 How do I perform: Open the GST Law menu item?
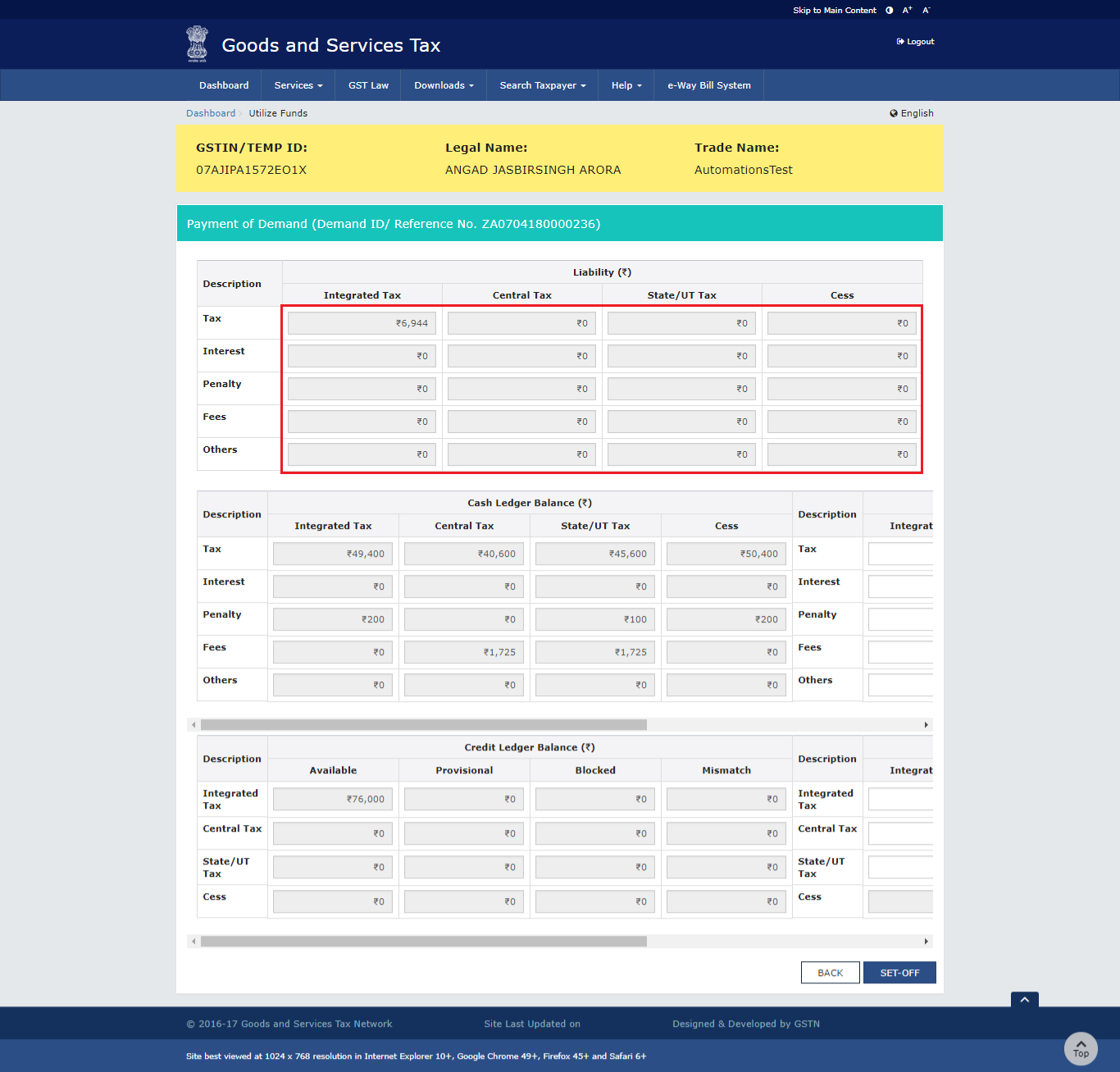368,85
